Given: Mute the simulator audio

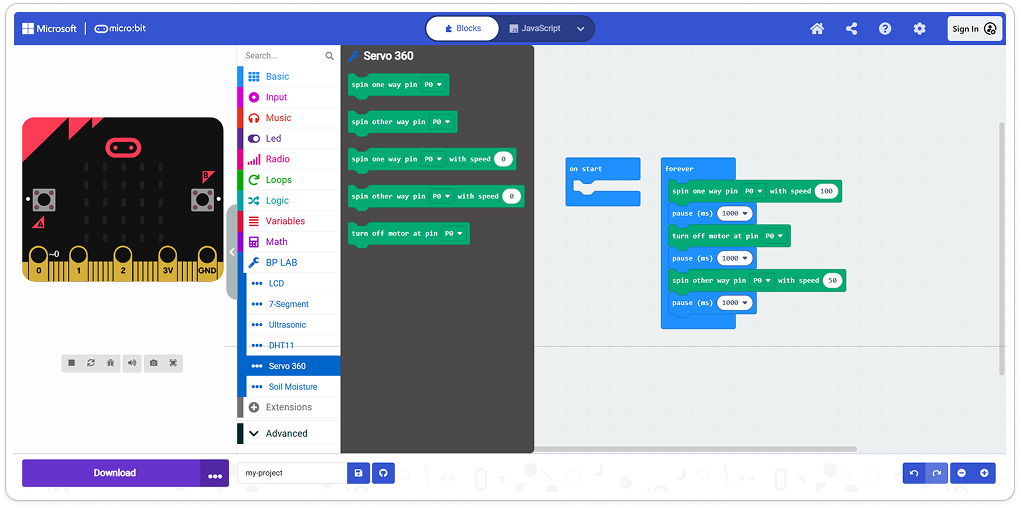Looking at the screenshot, I should coord(132,363).
